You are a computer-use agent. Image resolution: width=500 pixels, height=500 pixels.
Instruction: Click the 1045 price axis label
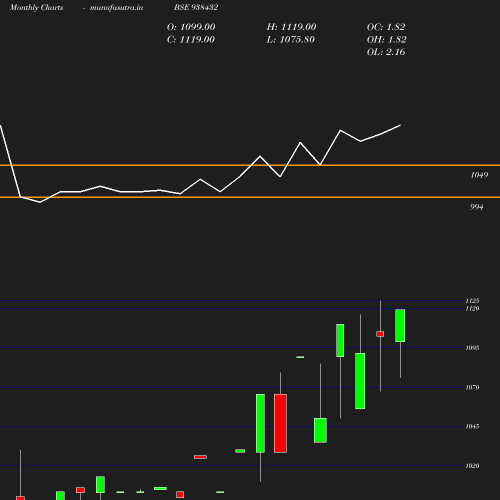(472, 426)
